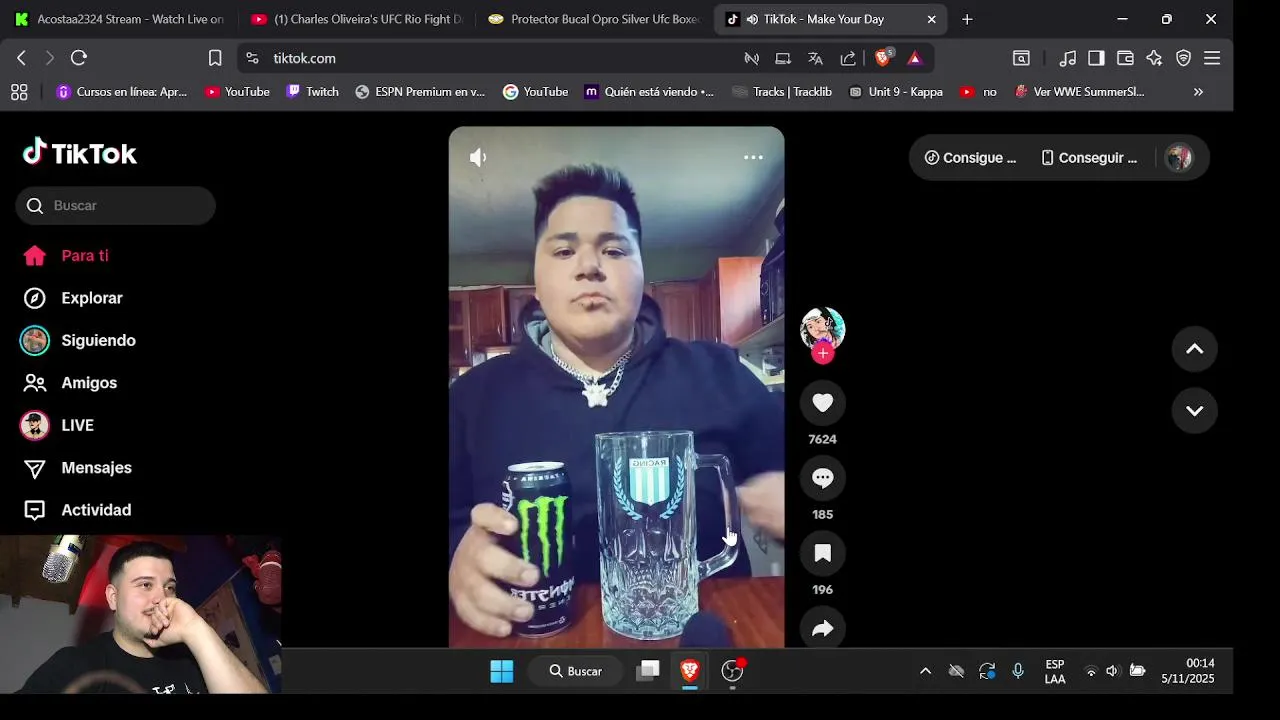Open Brave playlist music icon
The width and height of the screenshot is (1280, 720).
(1068, 58)
